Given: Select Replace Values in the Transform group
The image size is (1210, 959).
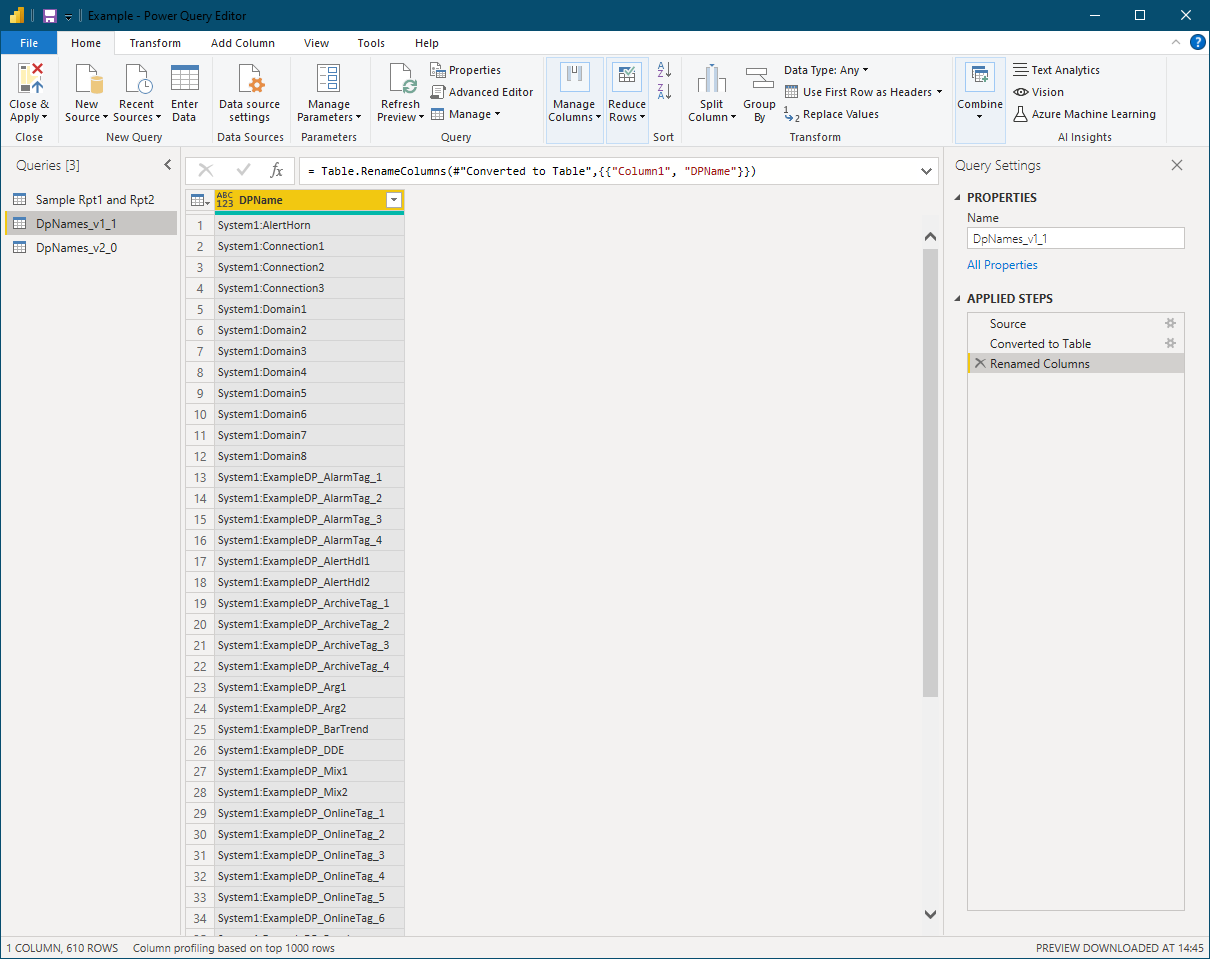Looking at the screenshot, I should point(838,114).
